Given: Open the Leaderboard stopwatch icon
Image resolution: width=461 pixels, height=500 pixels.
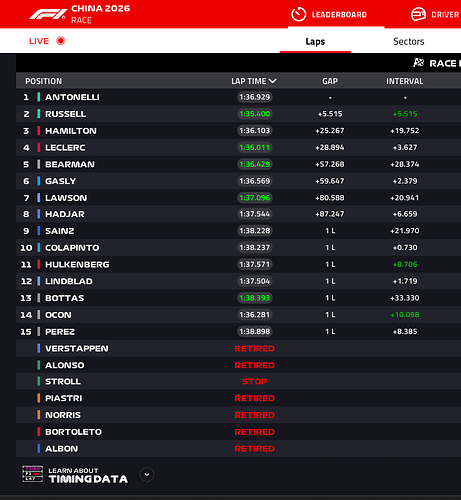Looking at the screenshot, I should point(298,14).
